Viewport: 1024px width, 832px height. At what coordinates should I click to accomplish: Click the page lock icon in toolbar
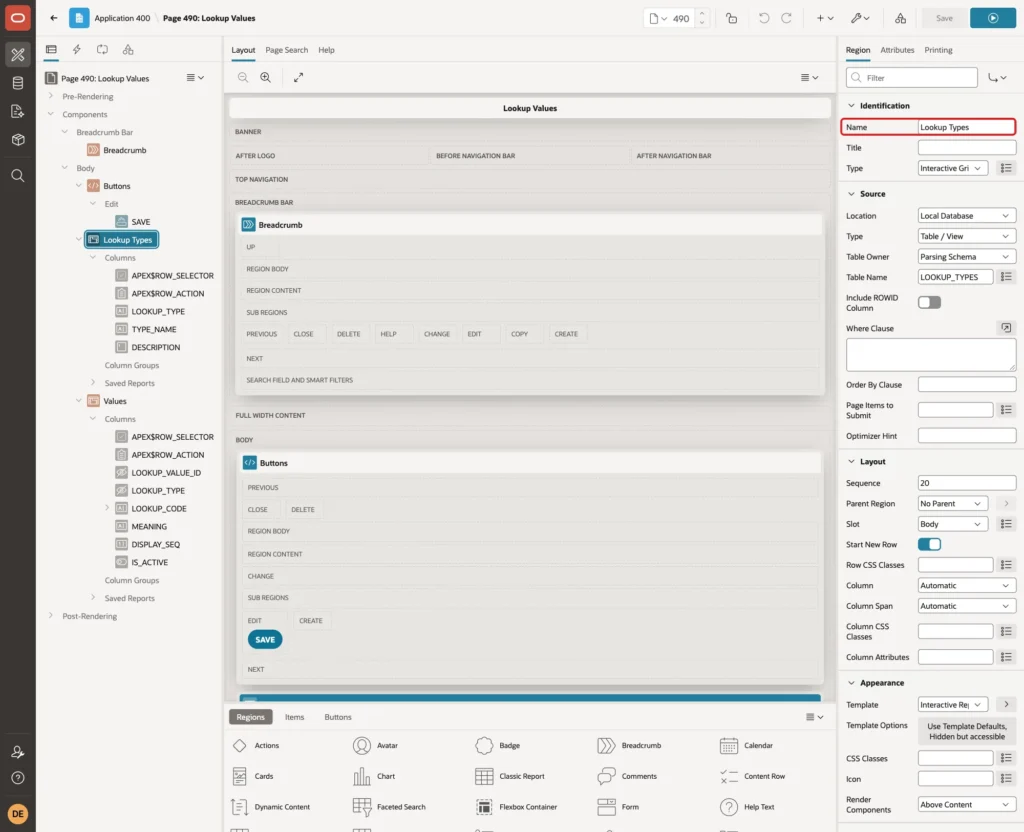[731, 18]
